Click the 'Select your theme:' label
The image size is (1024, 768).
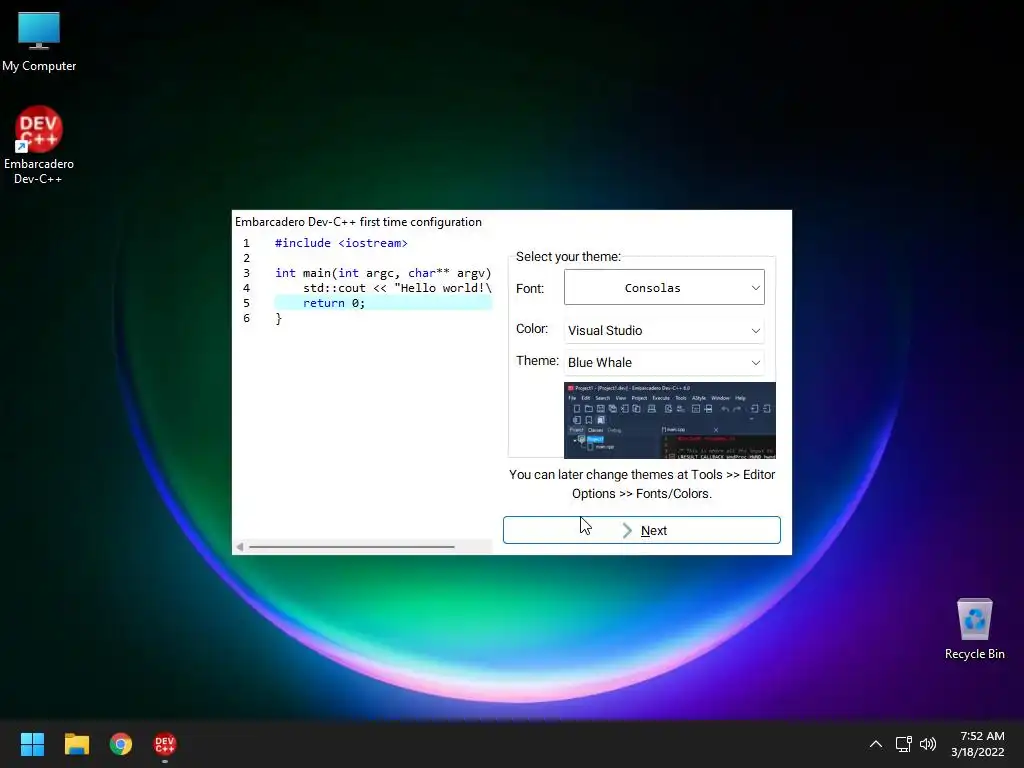pos(568,257)
